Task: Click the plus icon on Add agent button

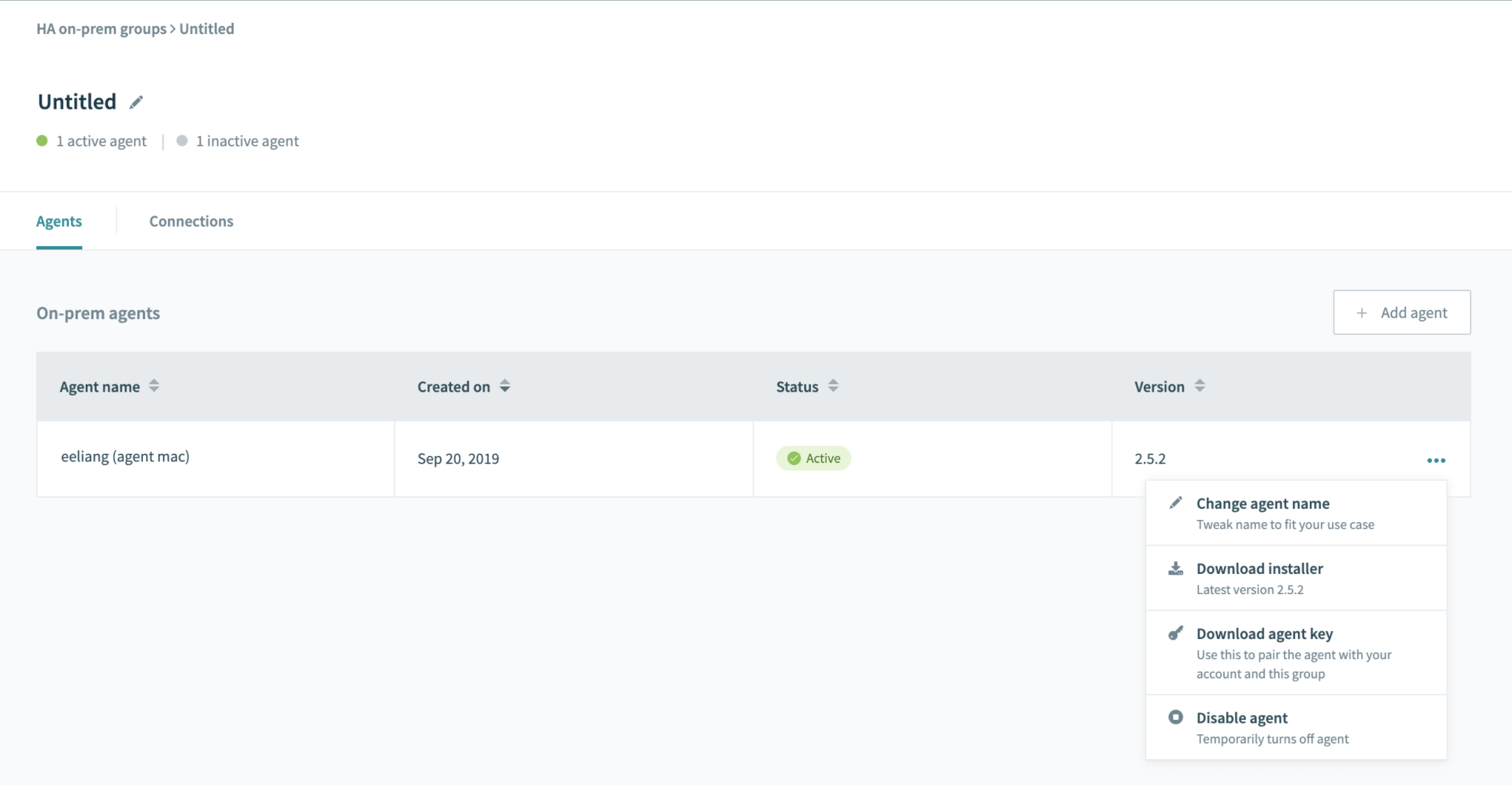Action: 1361,313
